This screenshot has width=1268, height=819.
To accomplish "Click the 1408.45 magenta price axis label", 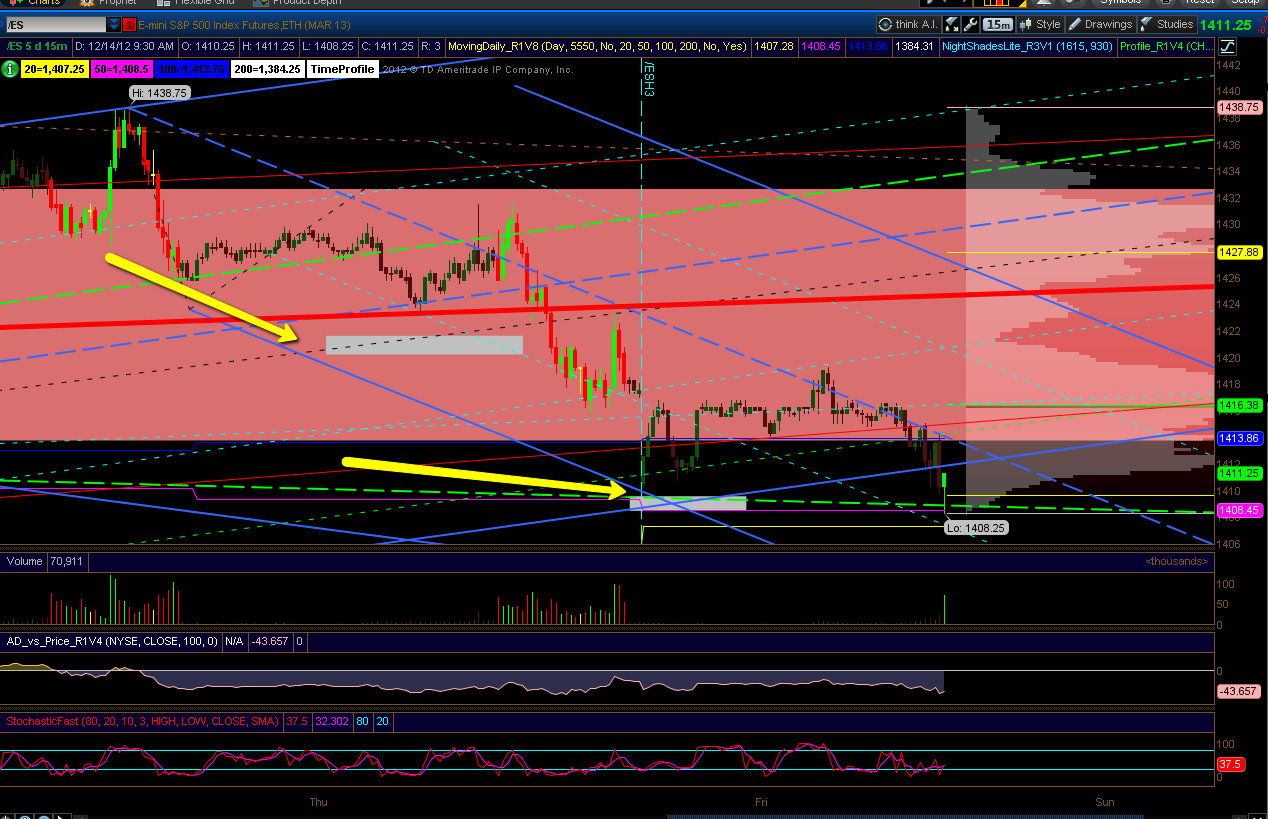I will pyautogui.click(x=1238, y=510).
